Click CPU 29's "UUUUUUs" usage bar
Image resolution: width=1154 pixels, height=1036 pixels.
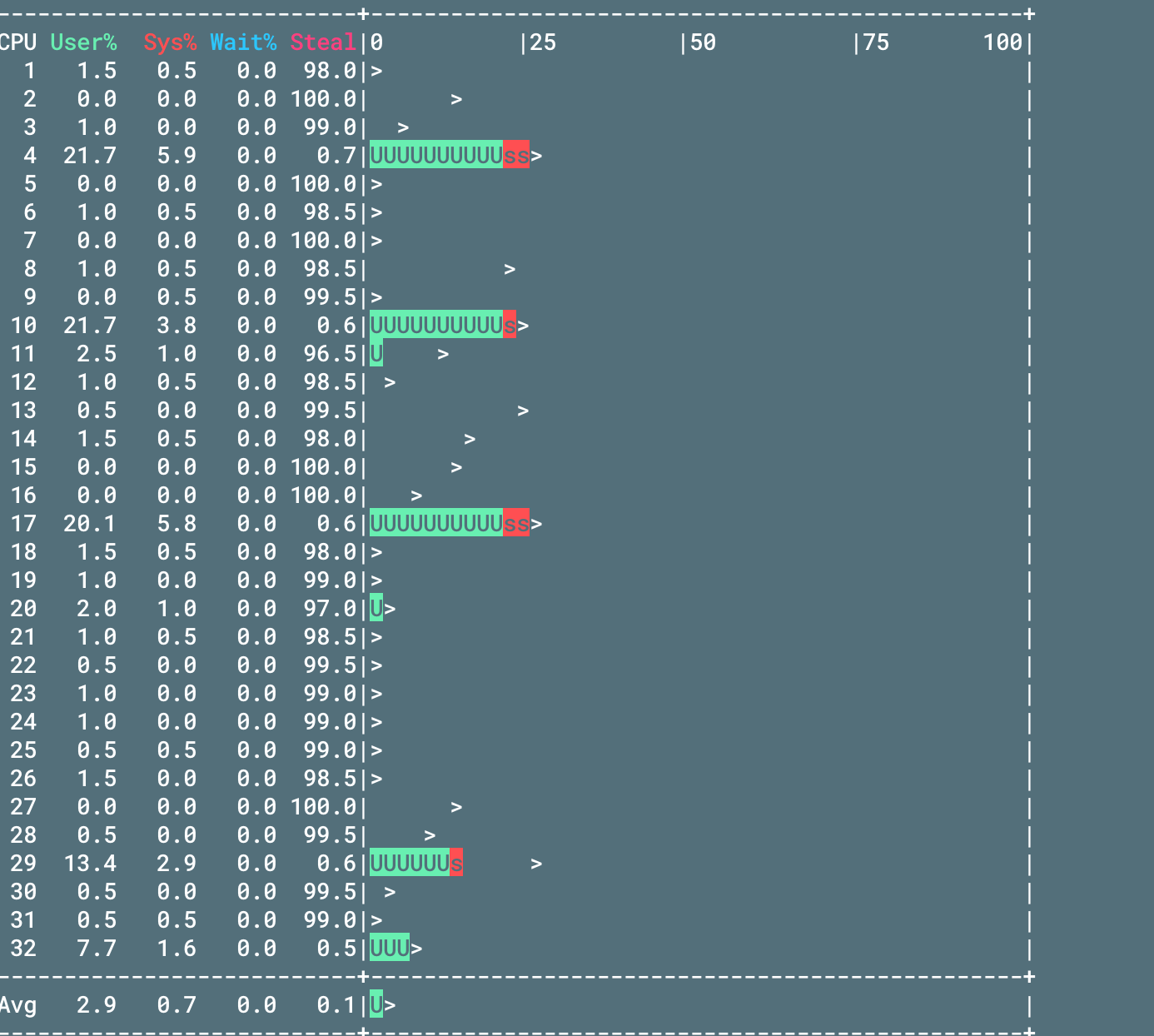[x=416, y=864]
